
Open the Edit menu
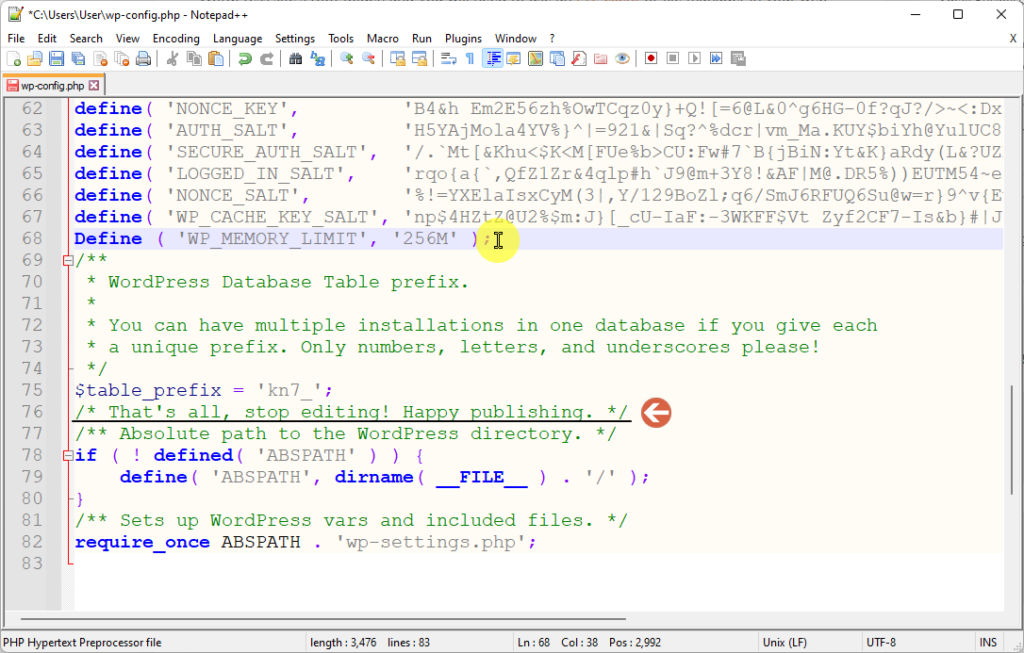click(x=47, y=39)
